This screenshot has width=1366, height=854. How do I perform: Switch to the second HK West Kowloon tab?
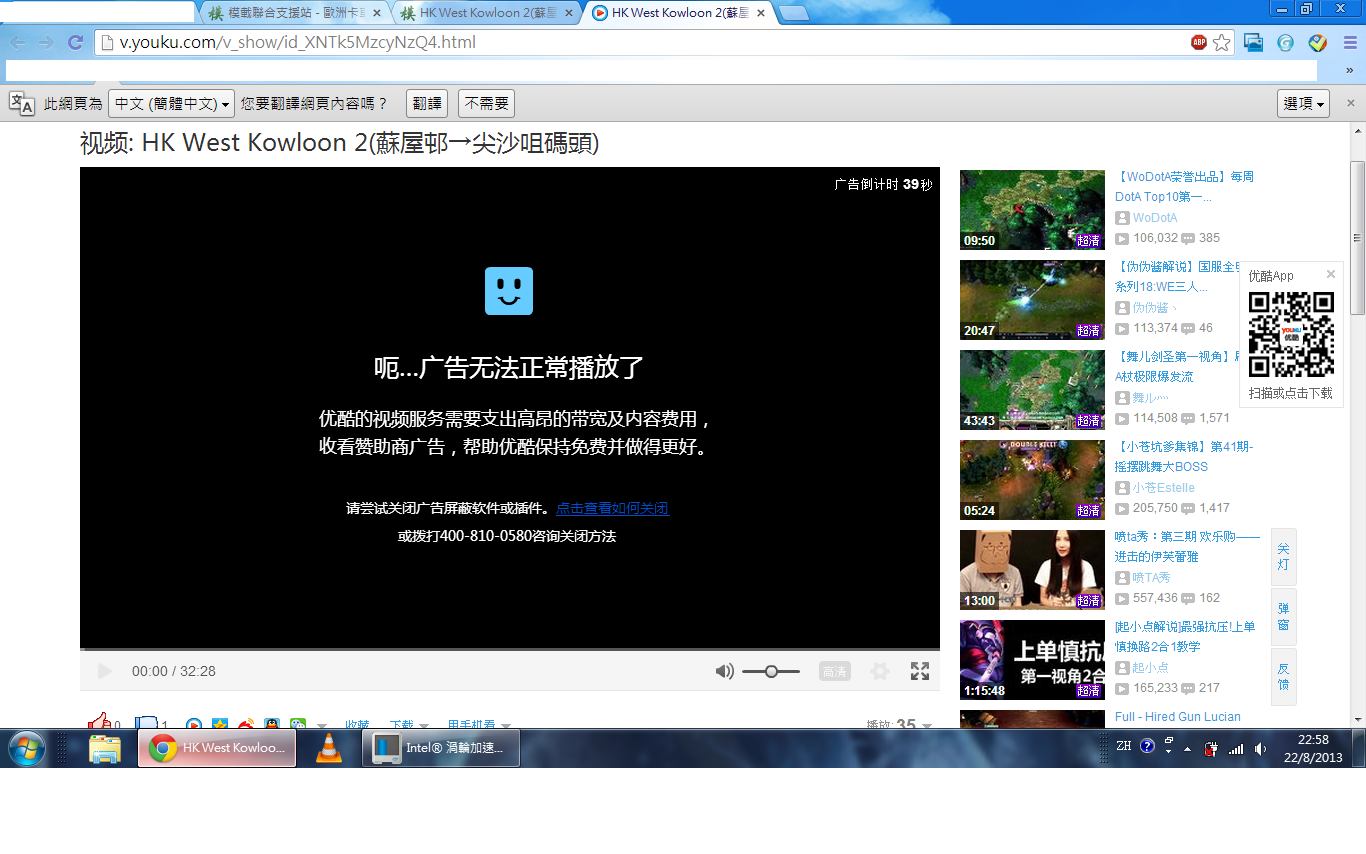click(486, 13)
